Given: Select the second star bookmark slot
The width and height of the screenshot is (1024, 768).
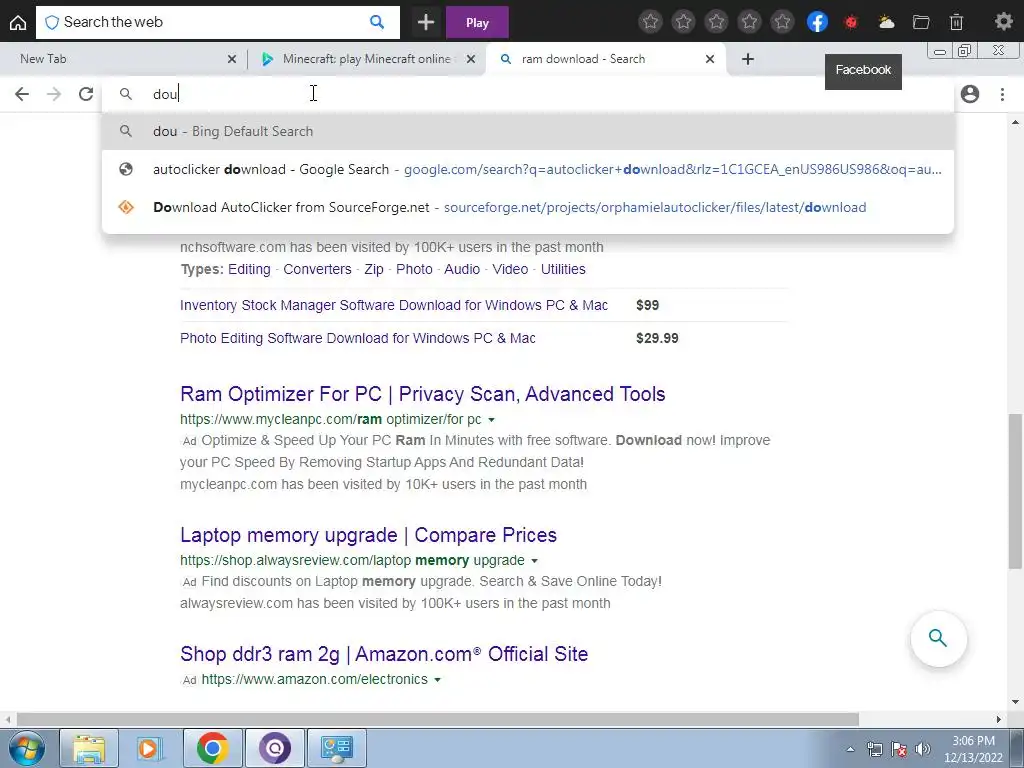Looking at the screenshot, I should tap(683, 22).
